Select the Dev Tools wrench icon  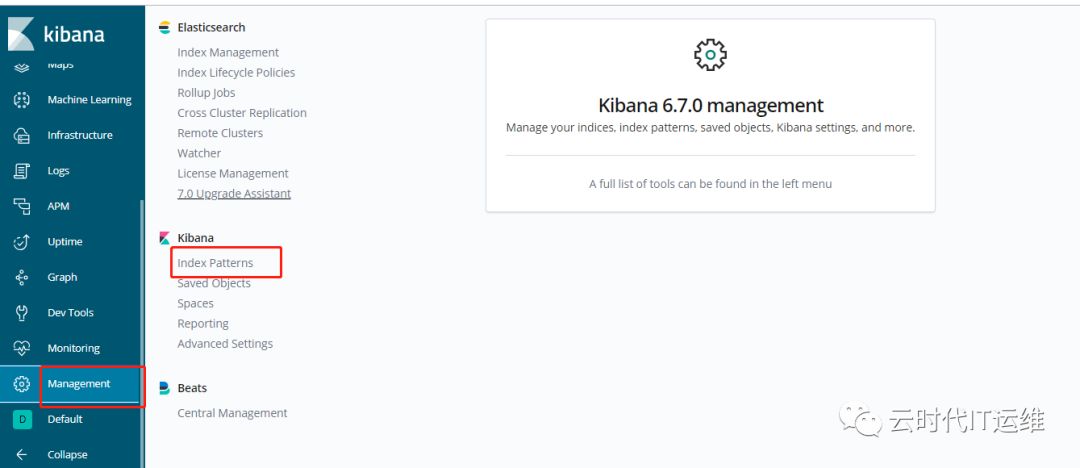tap(22, 313)
